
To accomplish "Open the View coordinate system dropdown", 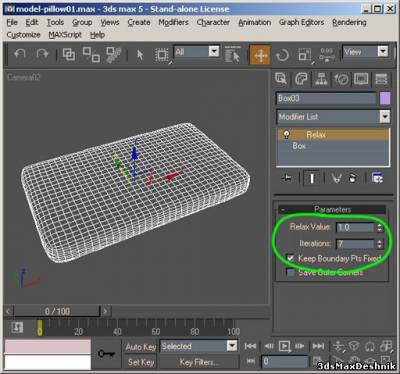I will (366, 52).
